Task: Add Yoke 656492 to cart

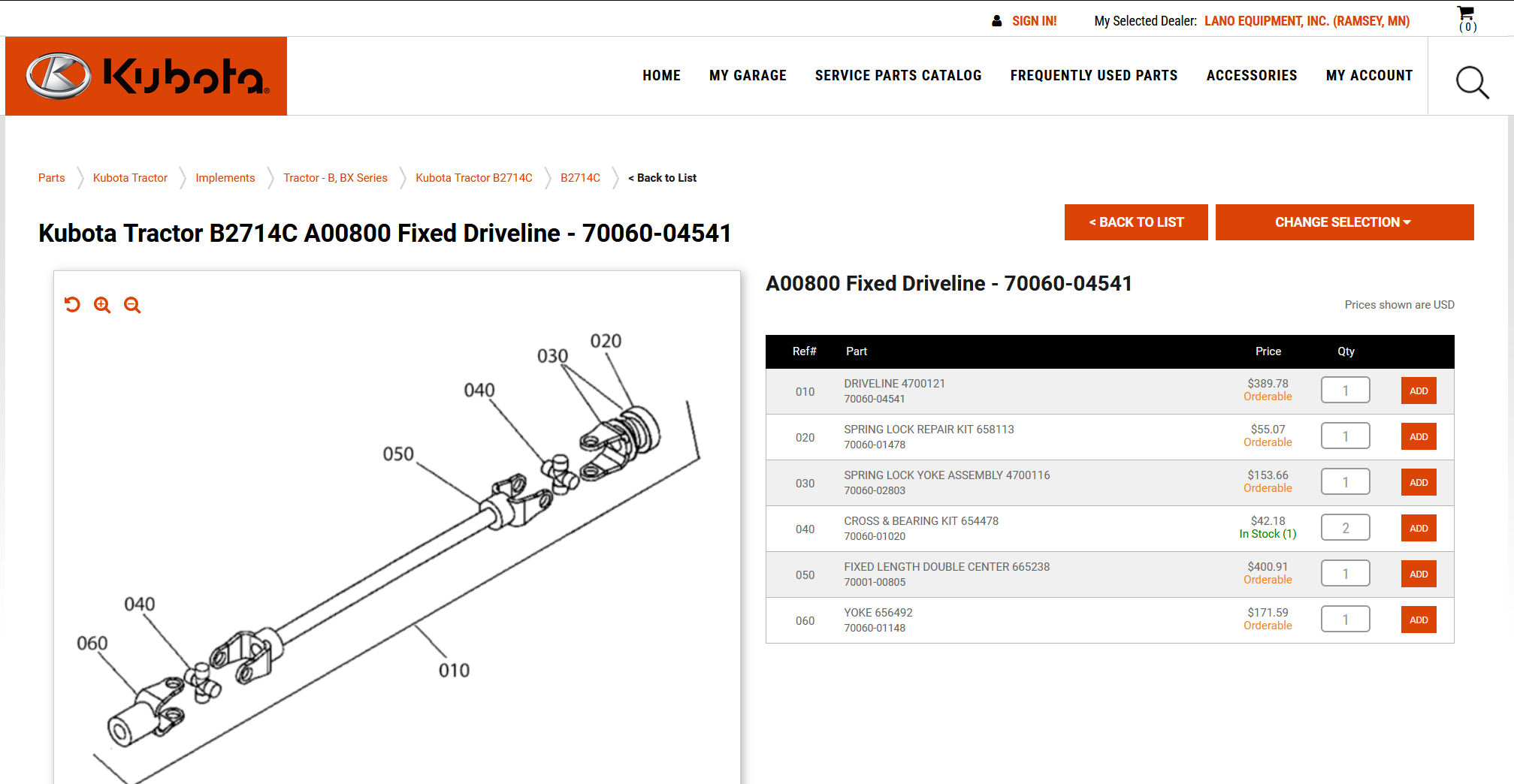Action: tap(1418, 620)
